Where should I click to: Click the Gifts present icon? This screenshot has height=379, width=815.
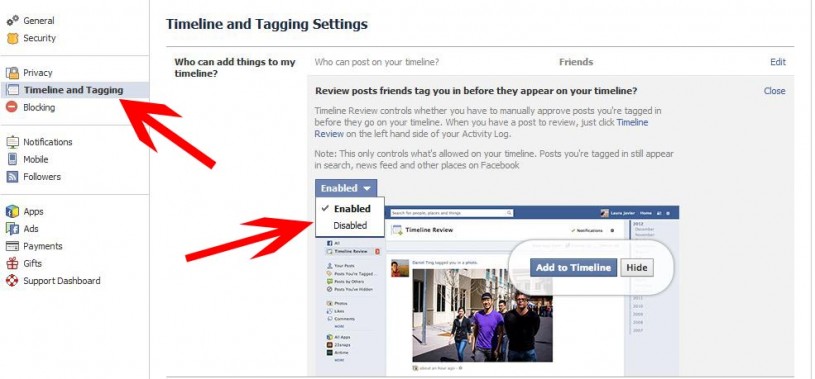click(x=12, y=264)
